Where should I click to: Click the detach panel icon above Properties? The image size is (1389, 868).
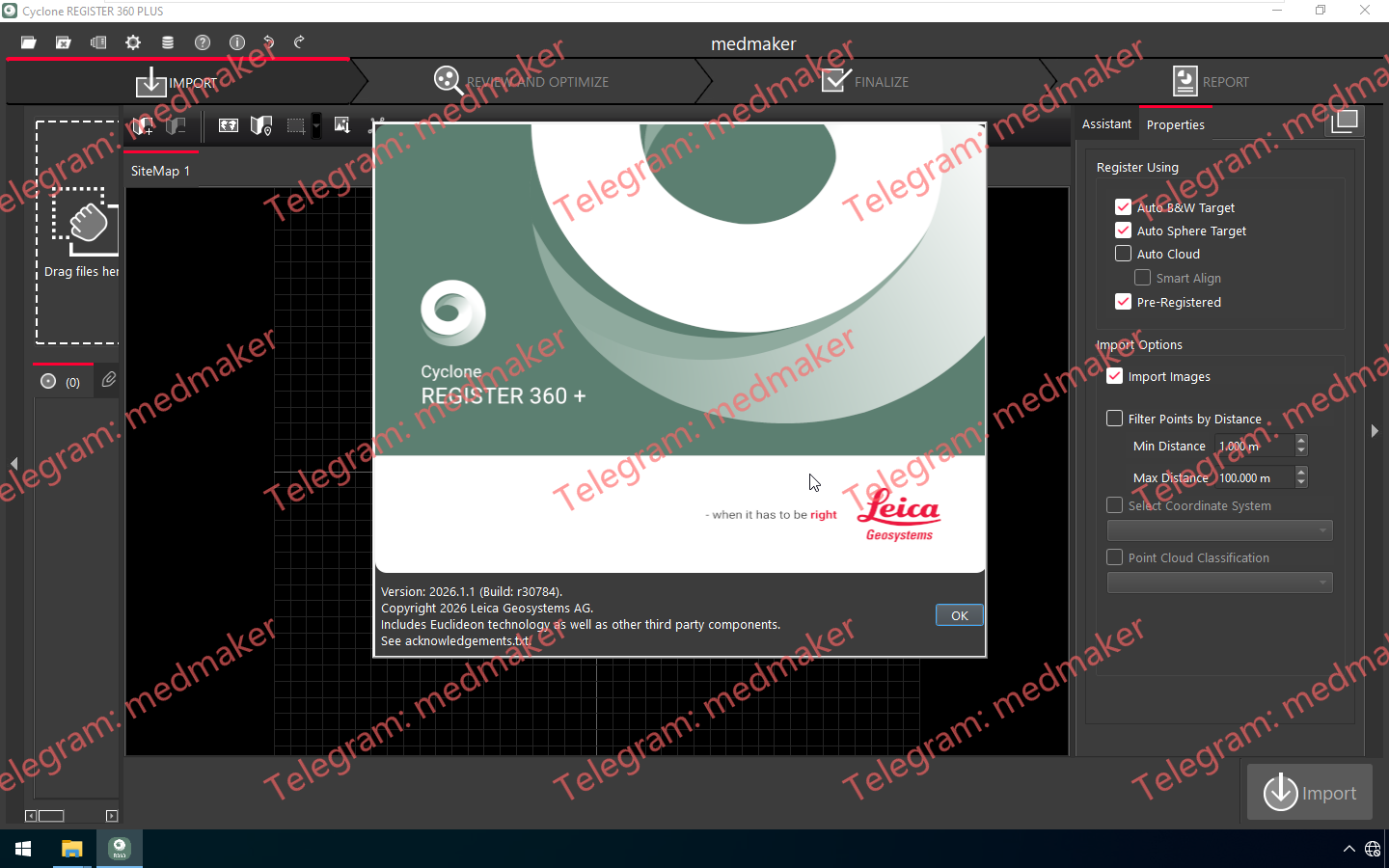click(x=1345, y=122)
